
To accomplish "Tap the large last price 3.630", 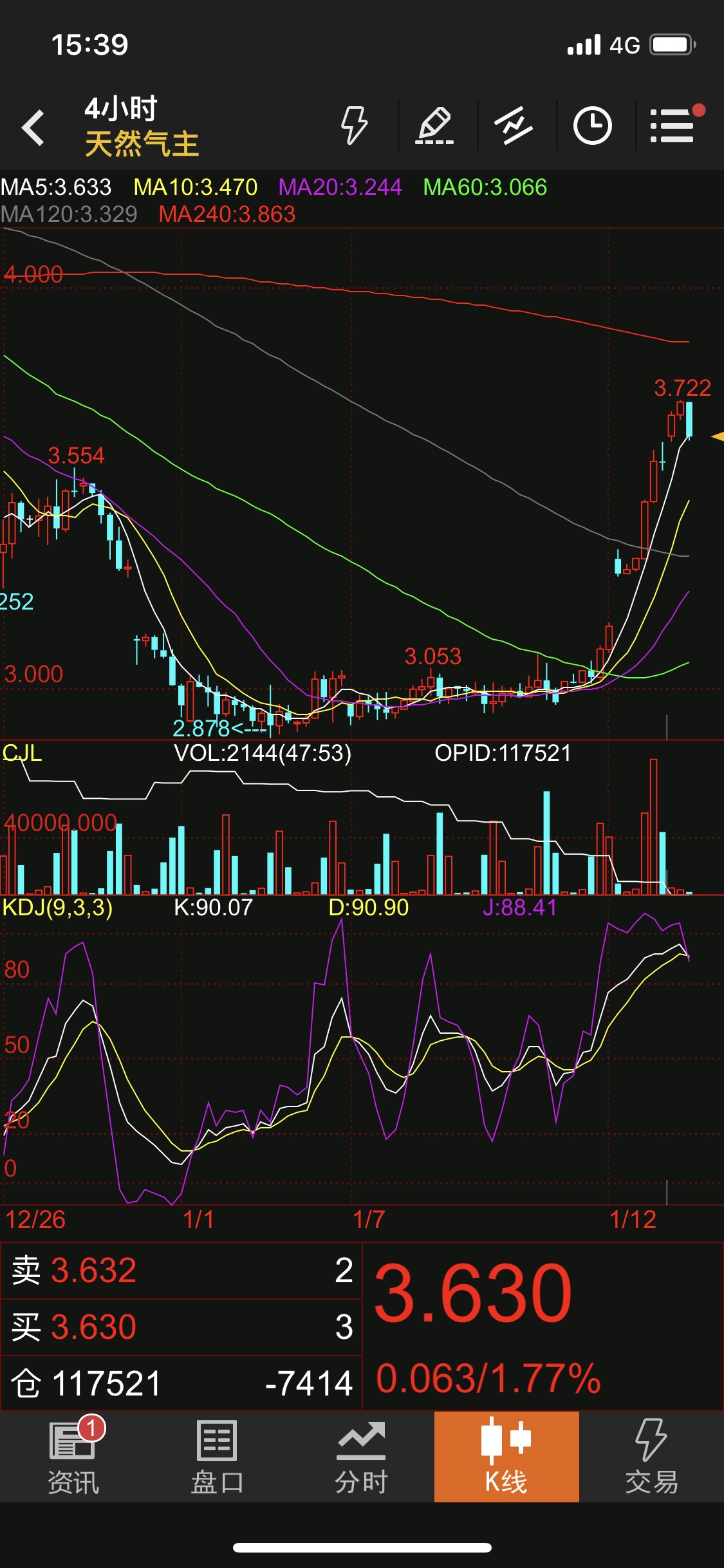I will click(x=473, y=1294).
